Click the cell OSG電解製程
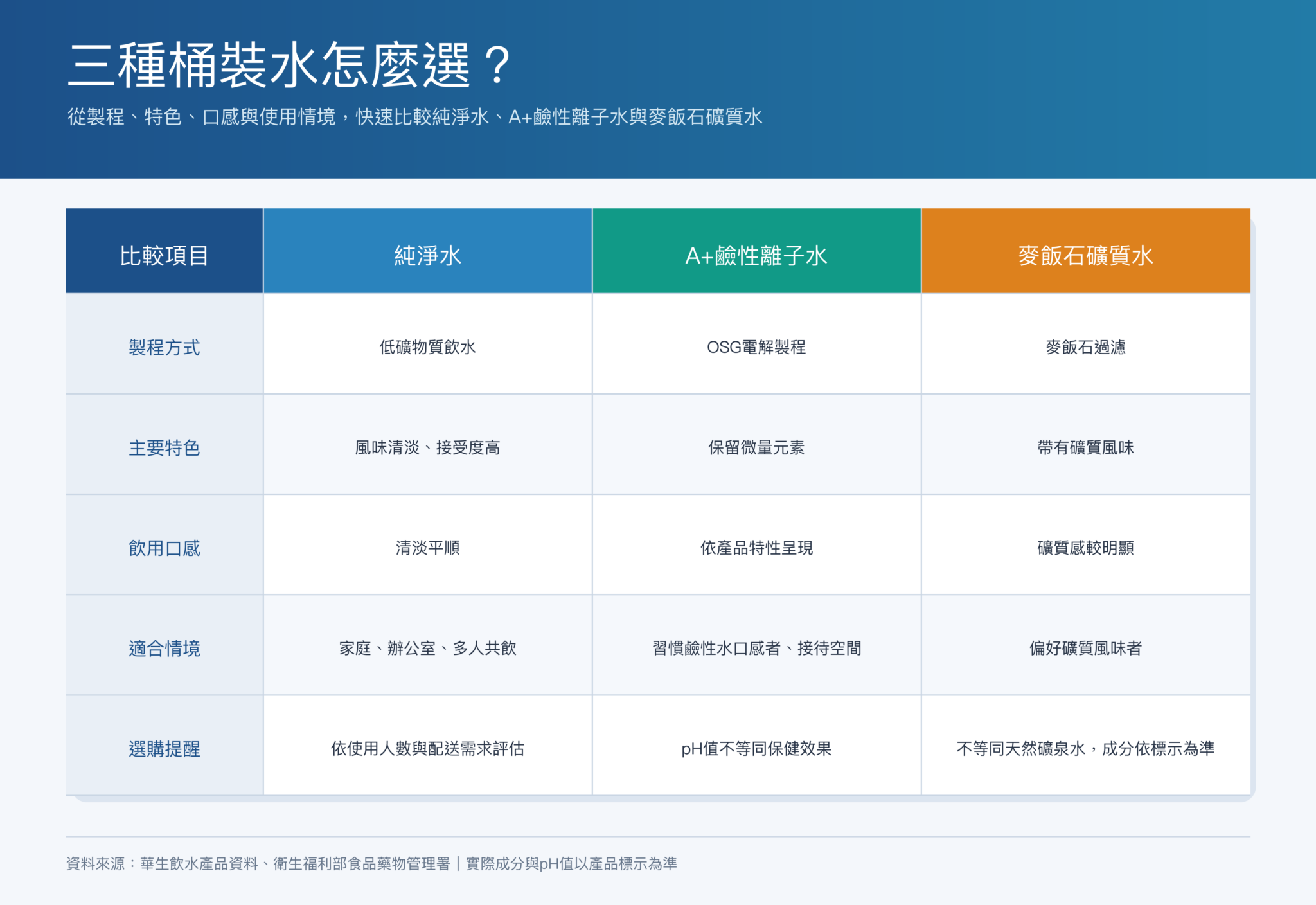1316x905 pixels. (x=757, y=344)
